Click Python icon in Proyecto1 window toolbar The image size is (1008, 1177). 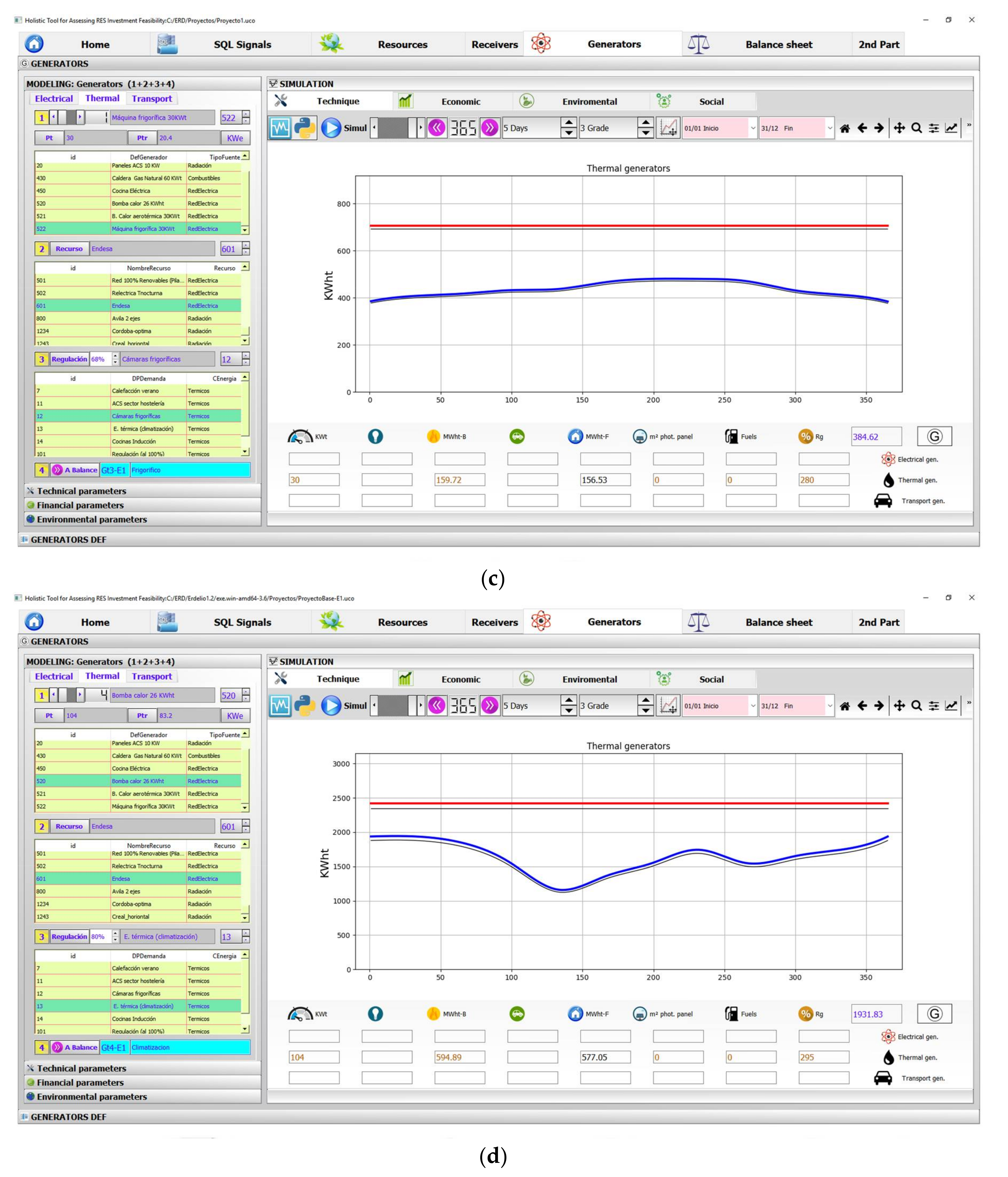pos(304,128)
